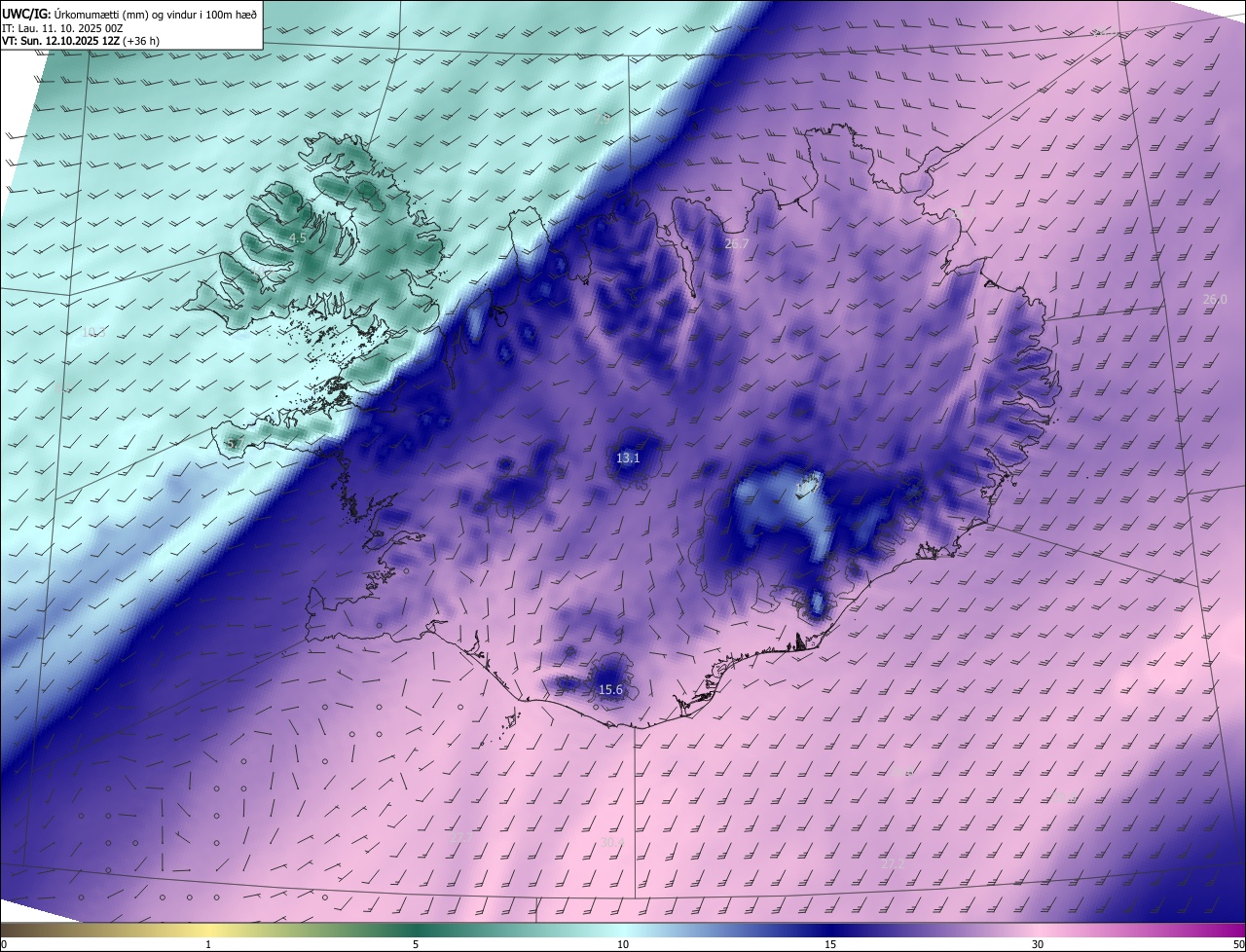Click the 15 tick on the color scale
Image resolution: width=1246 pixels, height=952 pixels.
pyautogui.click(x=830, y=944)
